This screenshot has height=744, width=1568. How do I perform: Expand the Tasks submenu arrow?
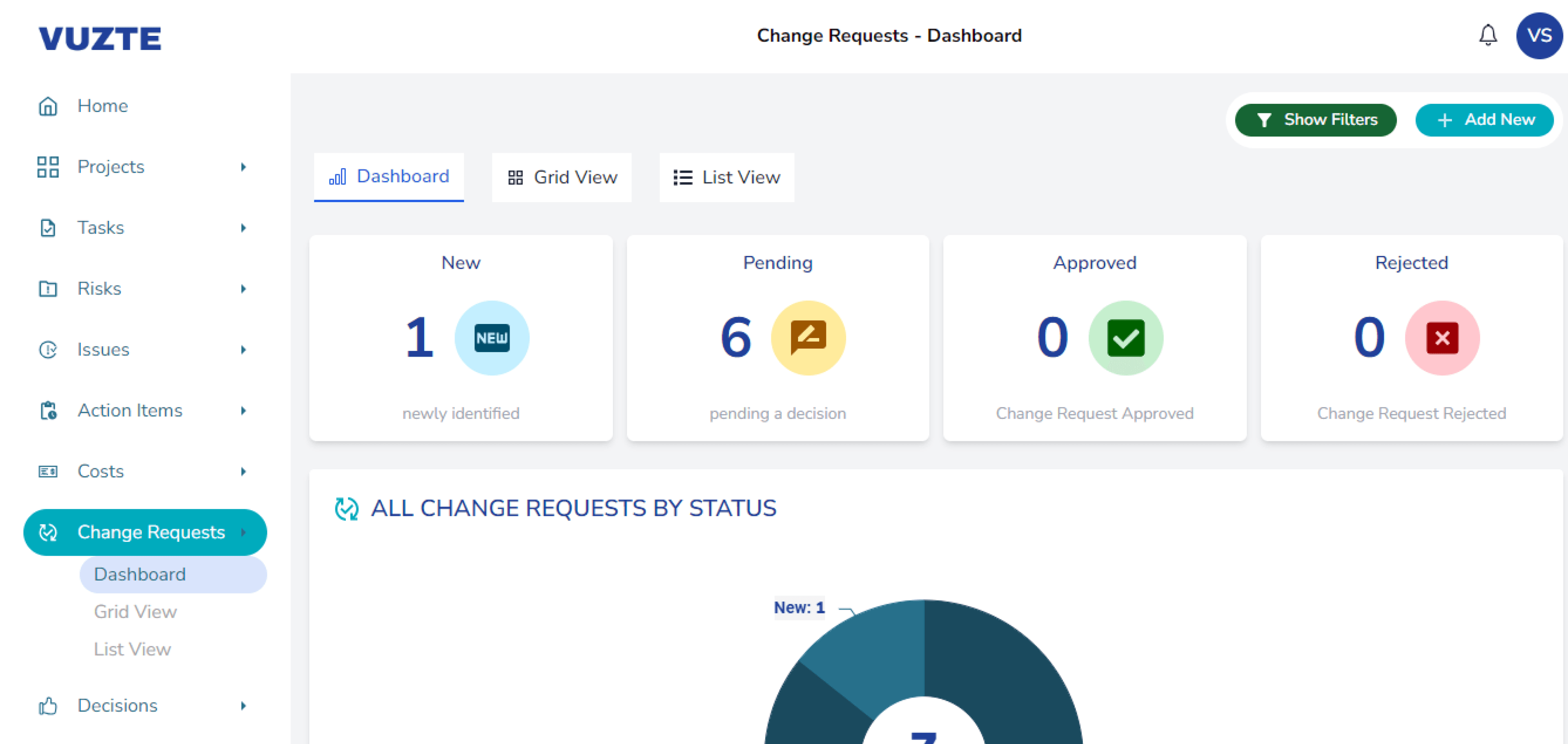243,227
